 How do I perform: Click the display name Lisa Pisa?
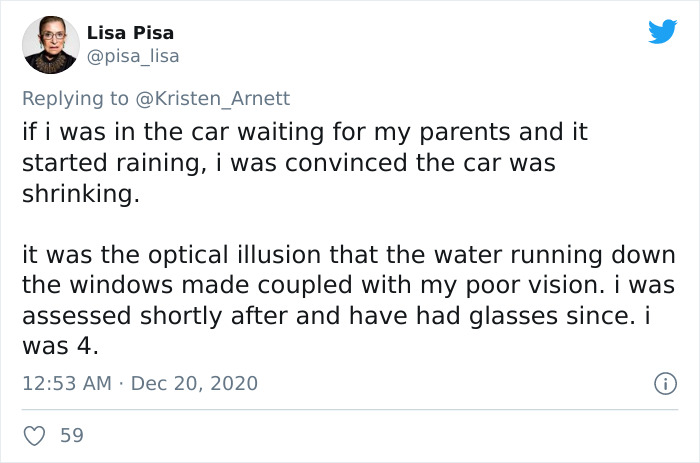pyautogui.click(x=130, y=32)
